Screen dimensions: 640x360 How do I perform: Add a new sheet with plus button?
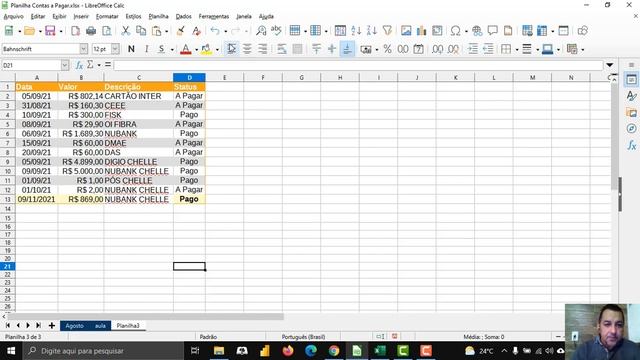pos(52,325)
